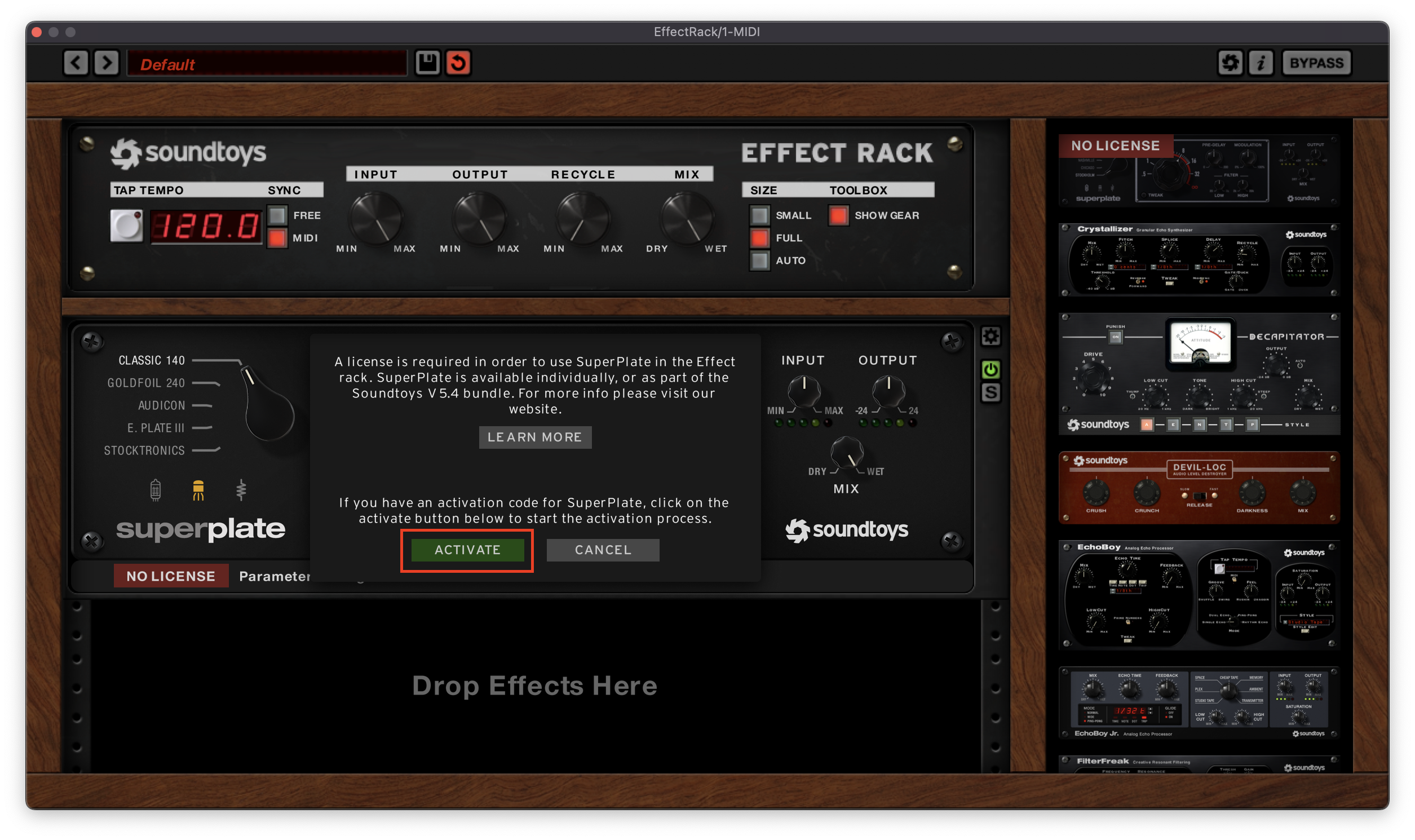Select the tube preamp icon (left)

point(156,490)
